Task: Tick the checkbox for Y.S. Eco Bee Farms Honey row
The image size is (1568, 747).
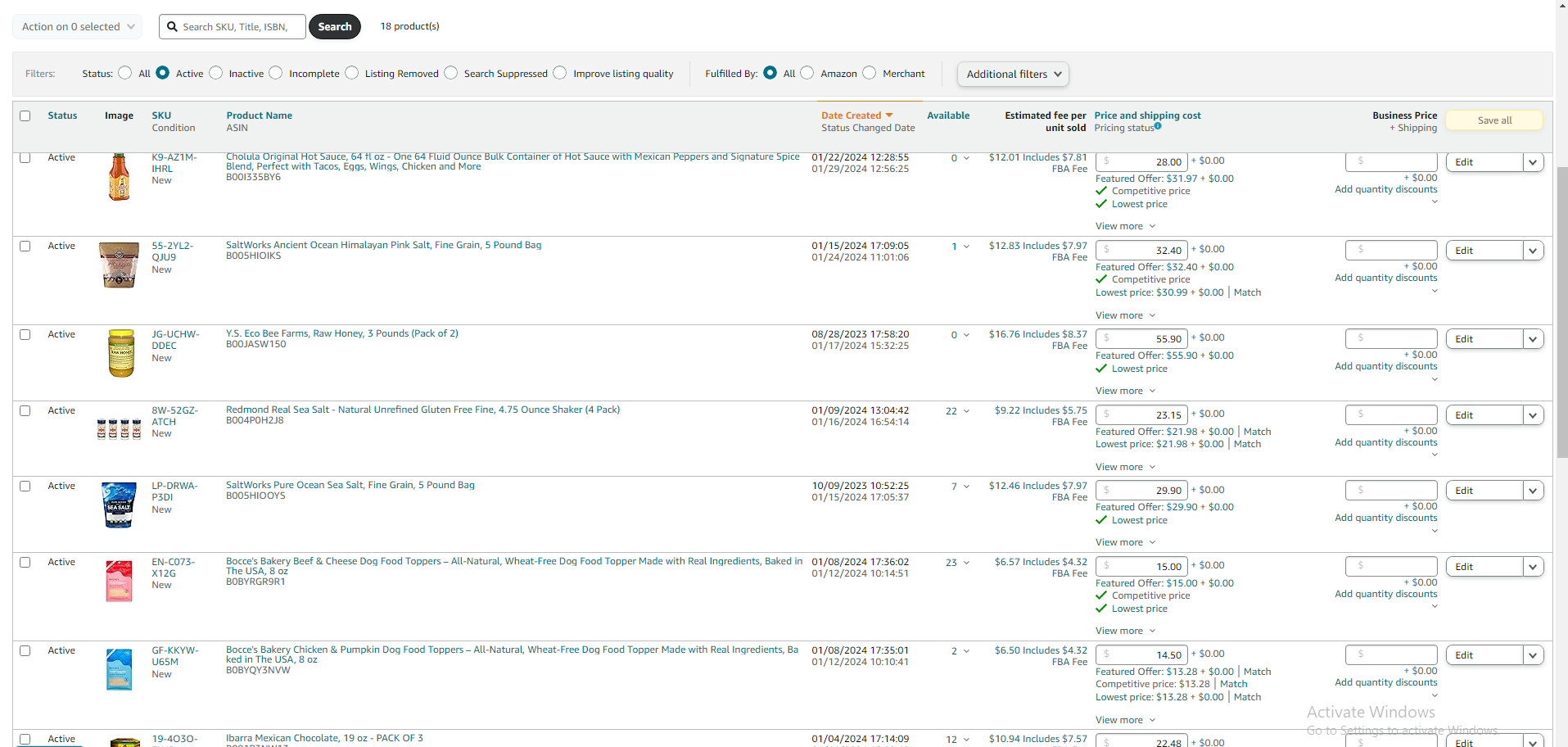Action: [x=25, y=335]
